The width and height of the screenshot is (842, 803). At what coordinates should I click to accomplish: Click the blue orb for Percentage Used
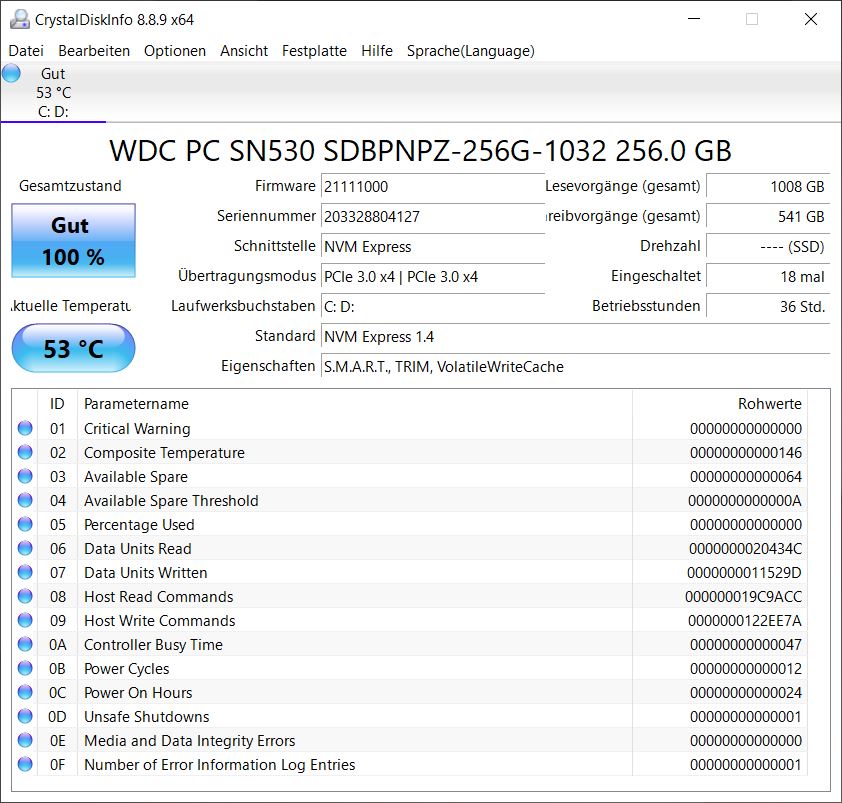(x=25, y=525)
